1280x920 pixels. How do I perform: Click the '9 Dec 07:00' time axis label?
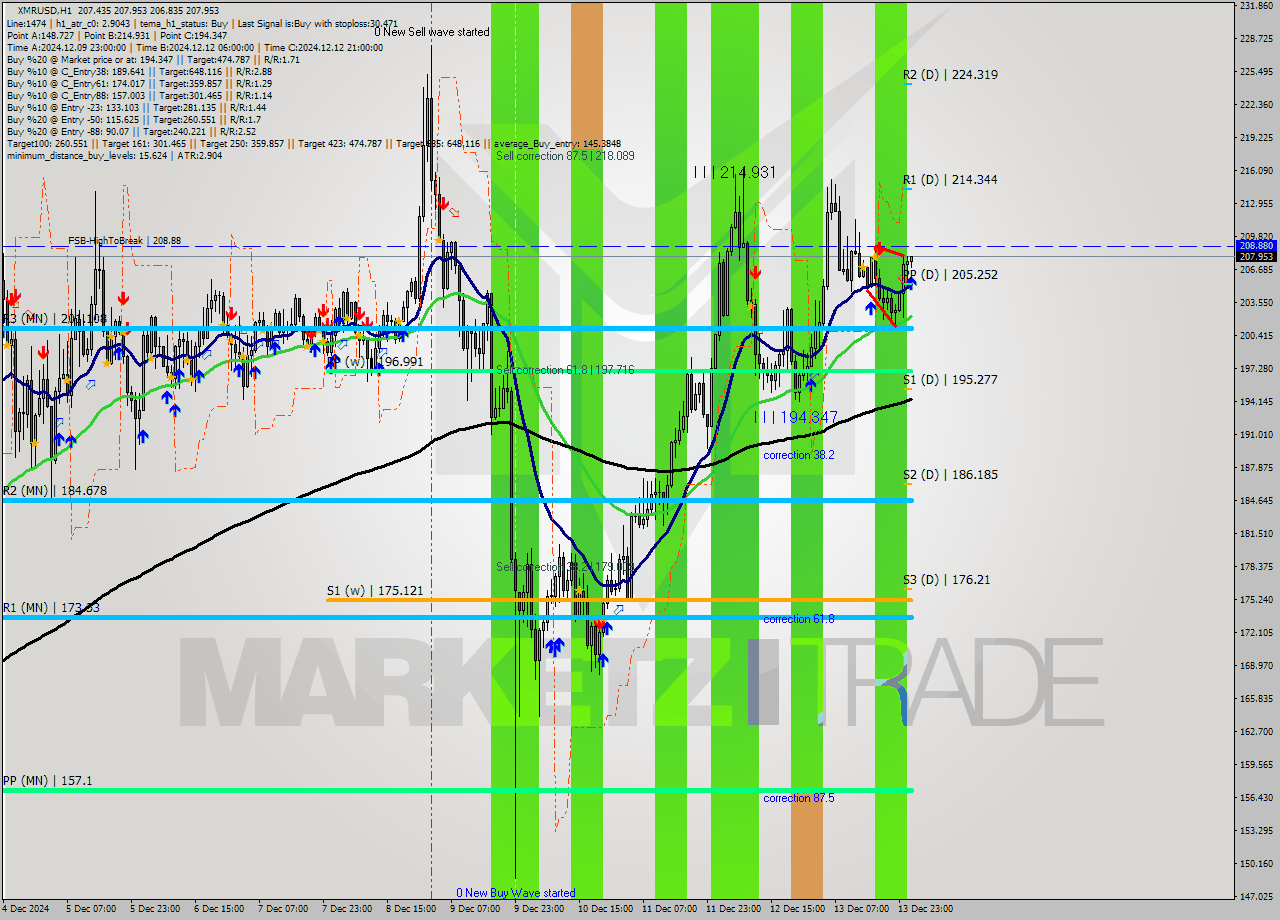pyautogui.click(x=475, y=909)
